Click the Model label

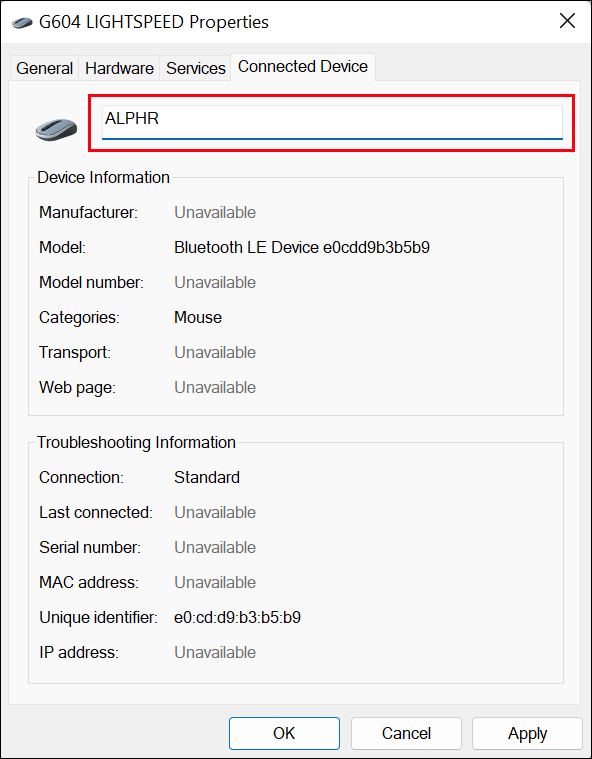(x=62, y=247)
